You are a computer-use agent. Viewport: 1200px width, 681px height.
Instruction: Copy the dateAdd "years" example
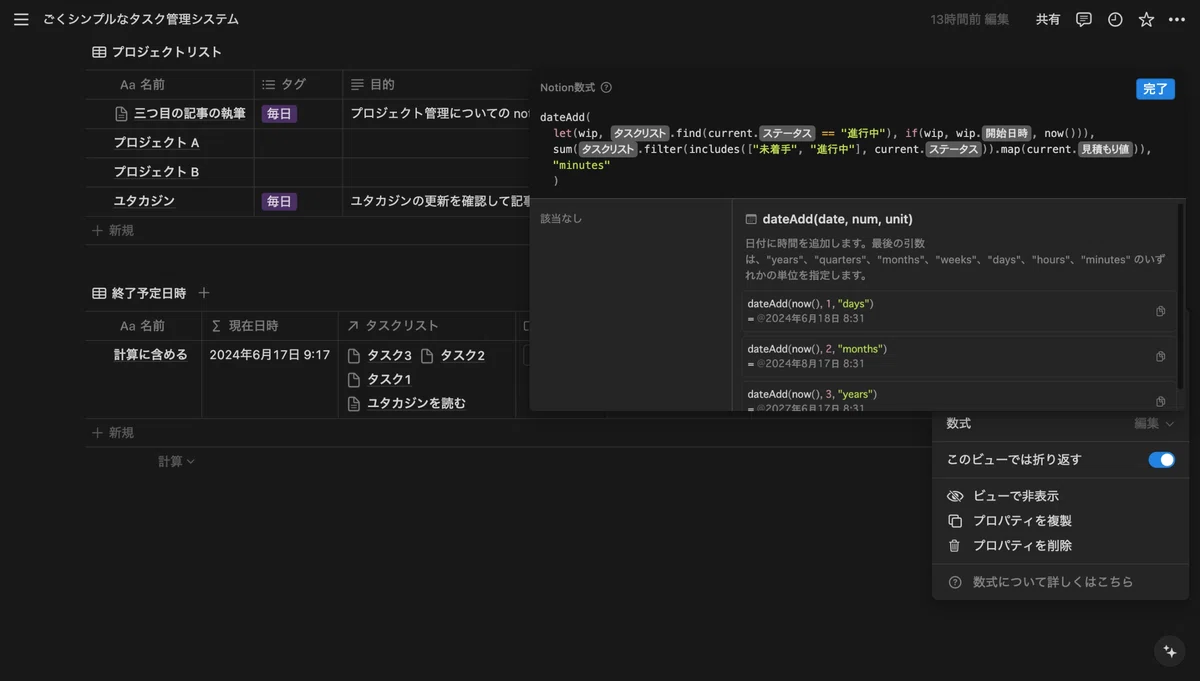[x=1160, y=401]
